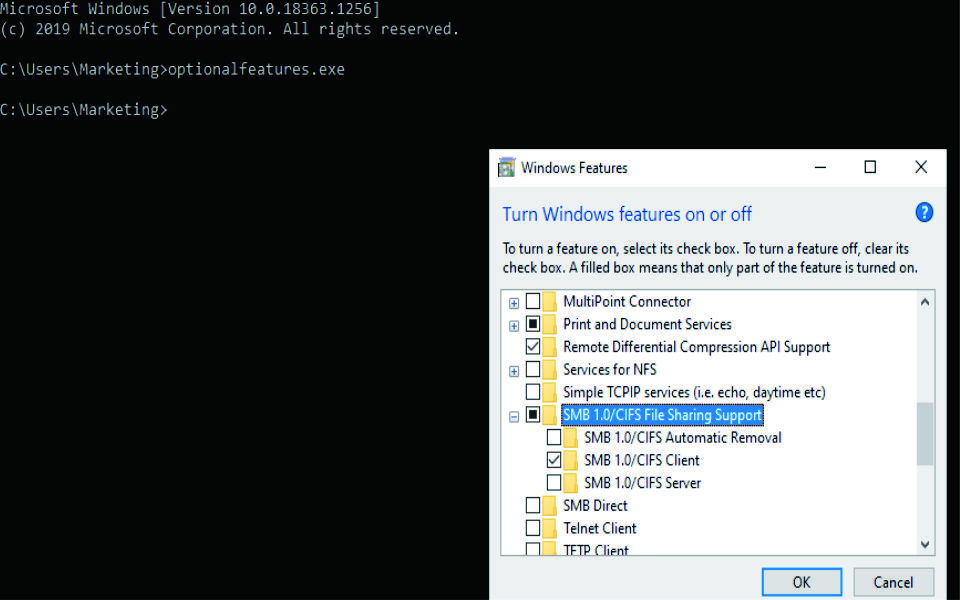Check Simple TCPIP services checkbox

pyautogui.click(x=533, y=392)
